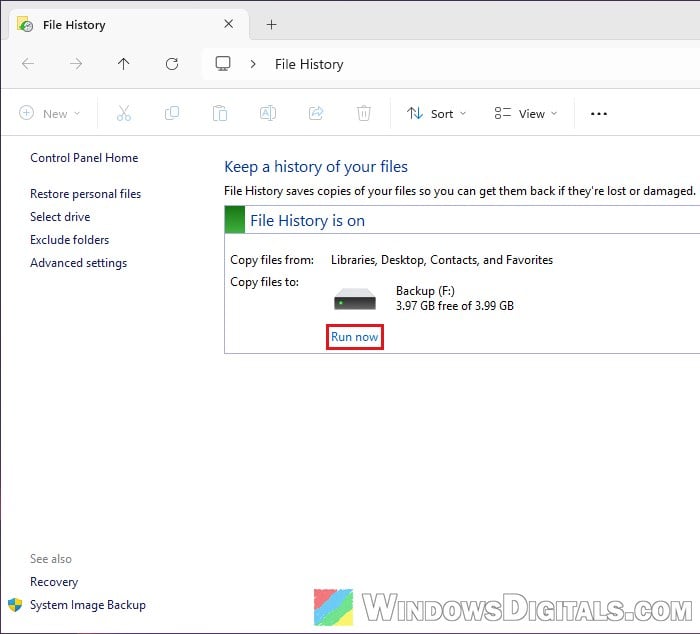Click the PC monitor icon in address bar

click(223, 63)
